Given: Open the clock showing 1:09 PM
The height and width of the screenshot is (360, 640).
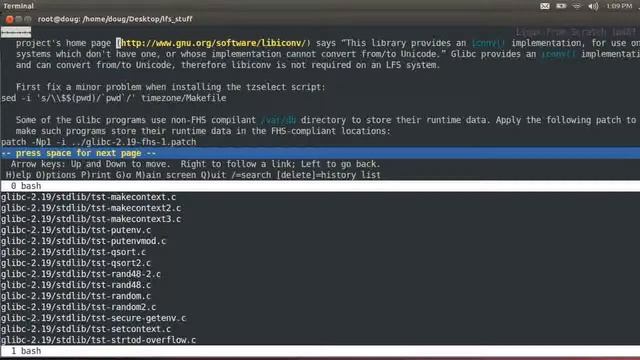Looking at the screenshot, I should [619, 6].
